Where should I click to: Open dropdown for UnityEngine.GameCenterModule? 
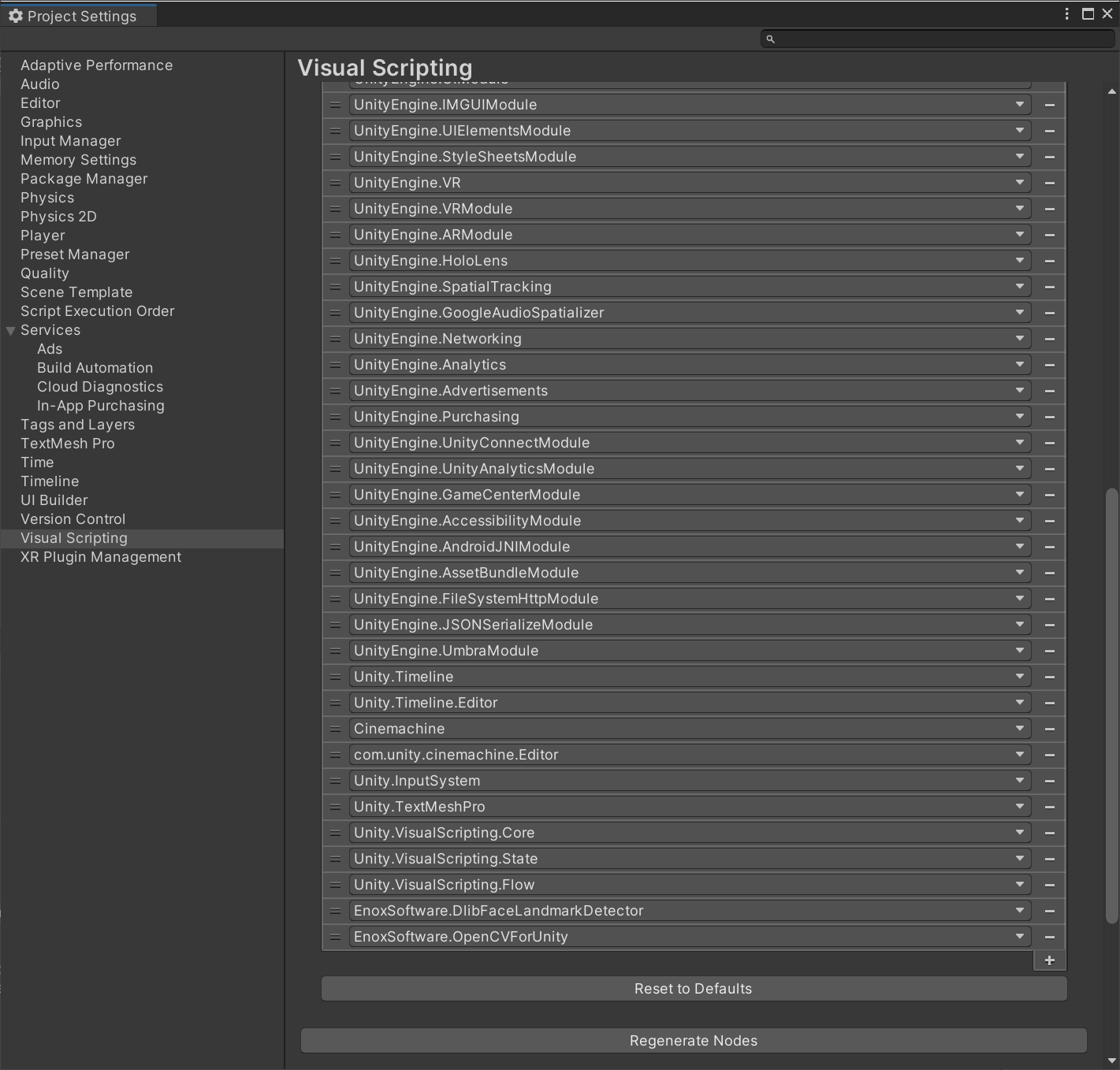tap(690, 495)
